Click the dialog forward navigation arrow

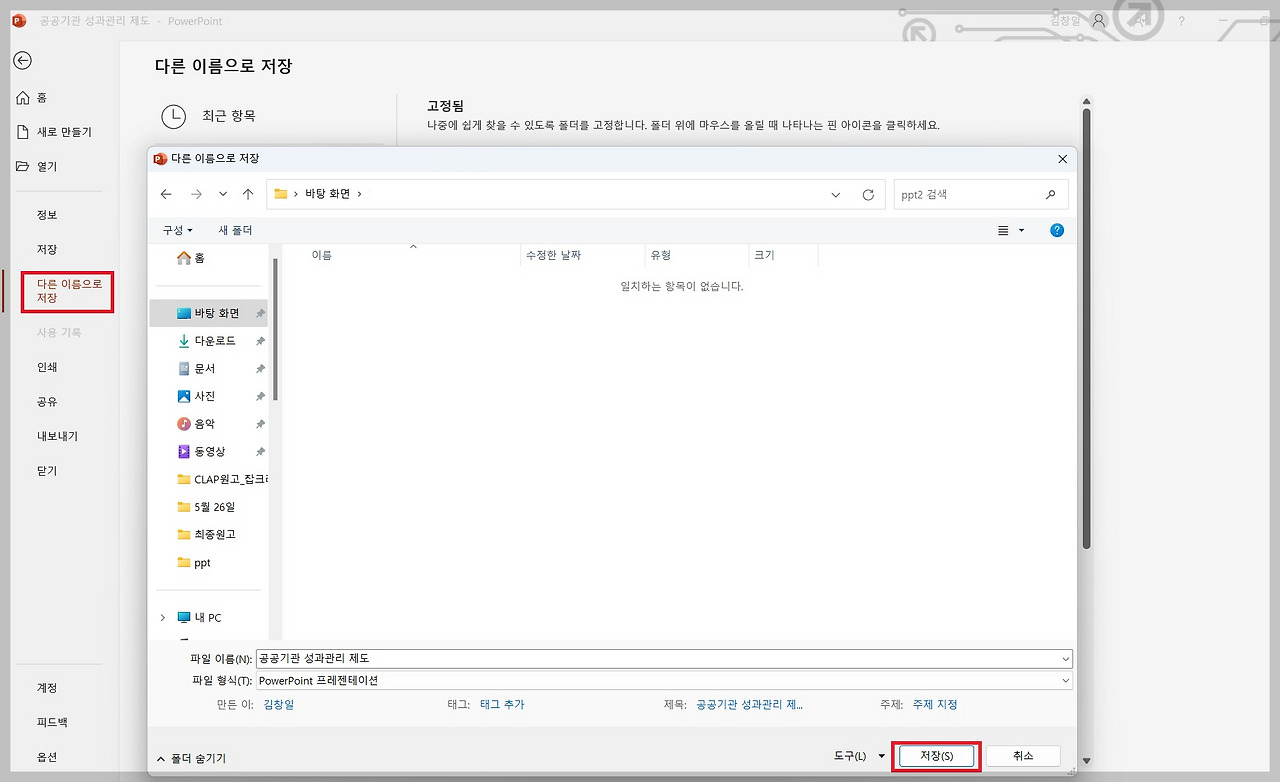pos(197,194)
